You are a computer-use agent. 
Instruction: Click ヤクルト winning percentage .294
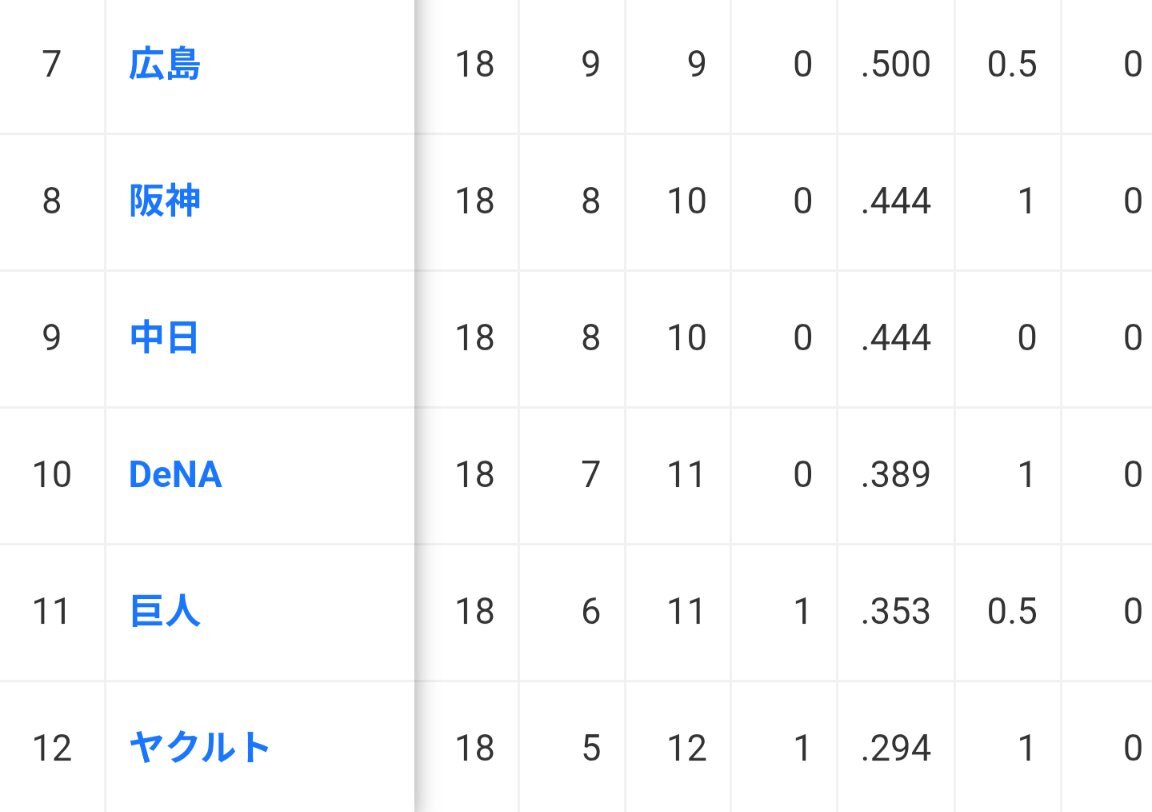click(x=896, y=748)
